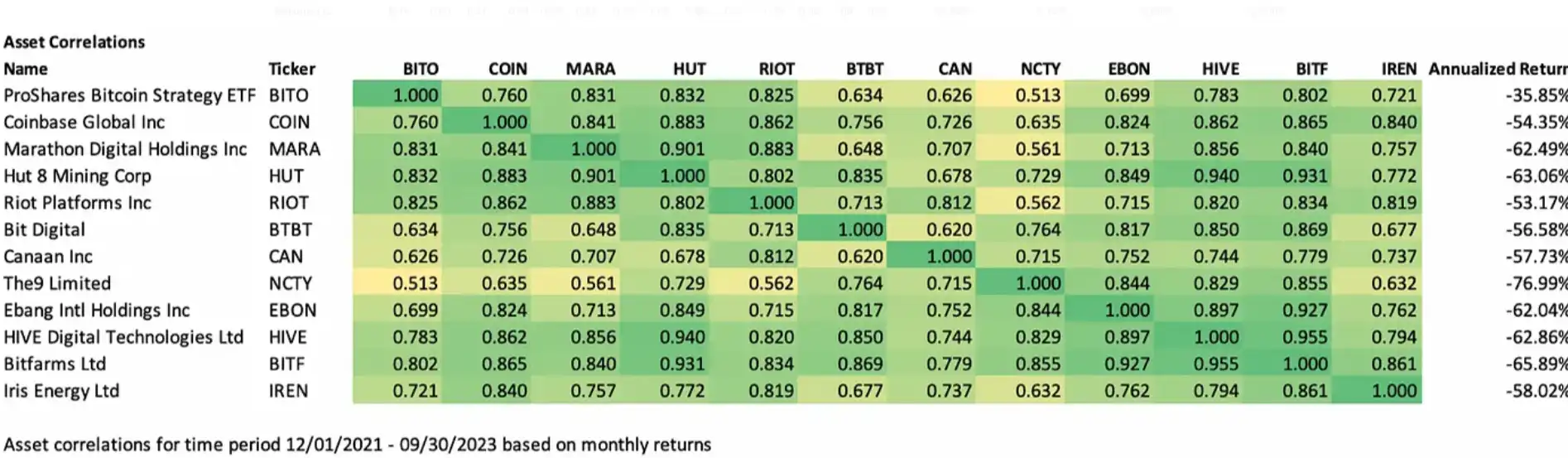The height and width of the screenshot is (458, 1568).
Task: Click the MARA column header
Action: click(x=590, y=69)
